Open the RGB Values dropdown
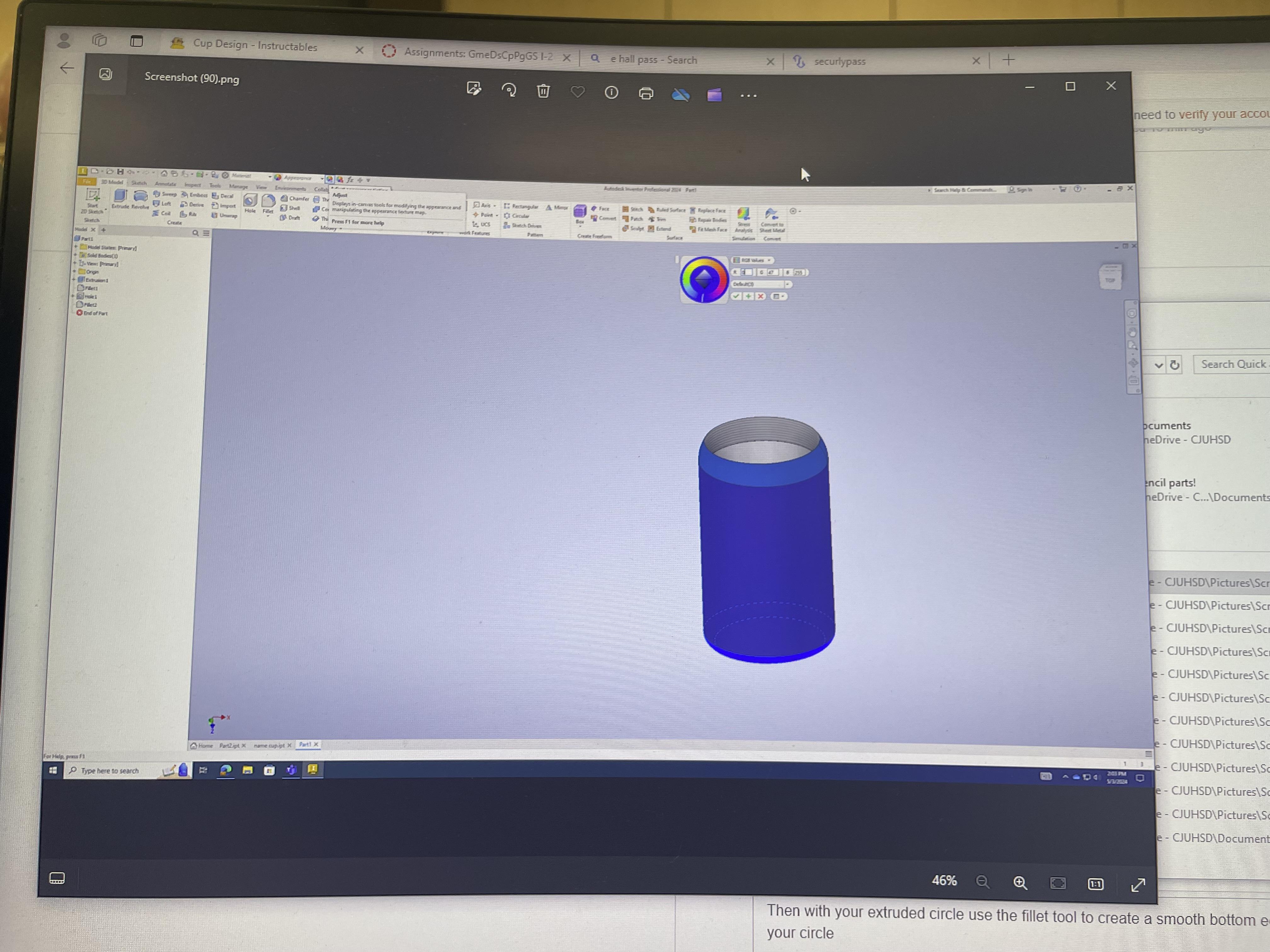The image size is (1270, 952). (753, 260)
